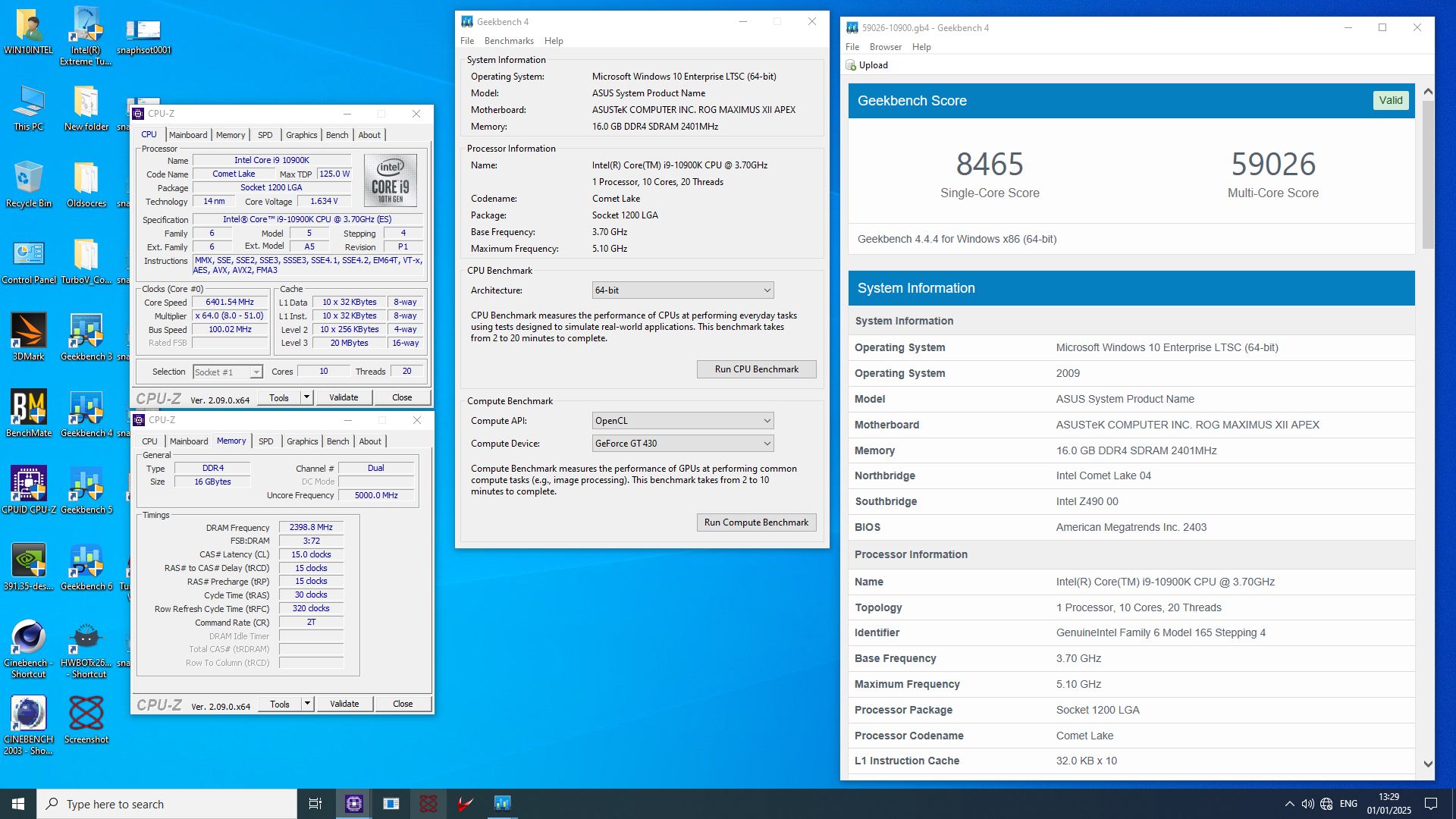Open the Architecture 64-bit dropdown
This screenshot has height=819, width=1456.
[682, 290]
